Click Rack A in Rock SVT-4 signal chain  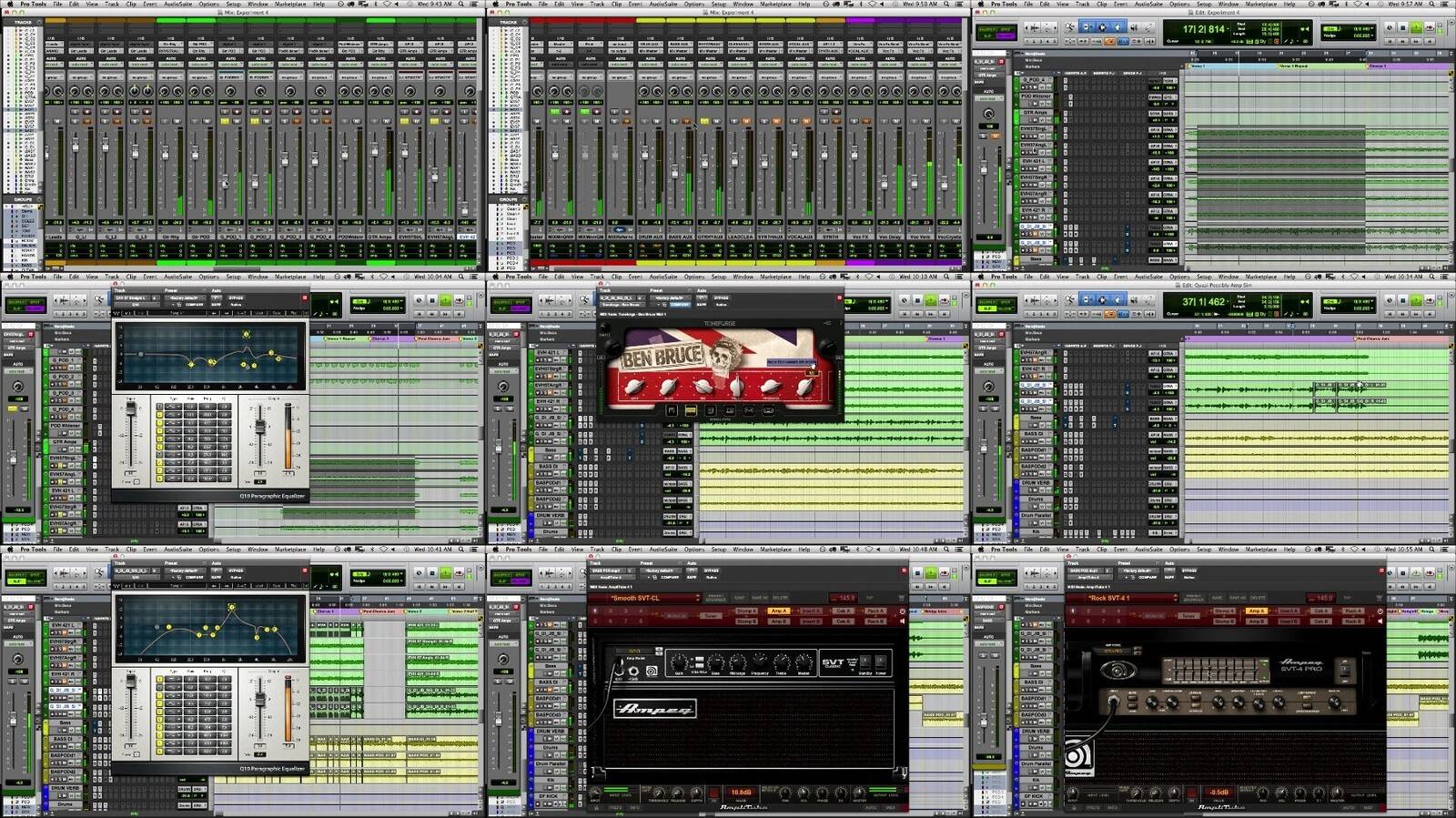coord(1353,611)
